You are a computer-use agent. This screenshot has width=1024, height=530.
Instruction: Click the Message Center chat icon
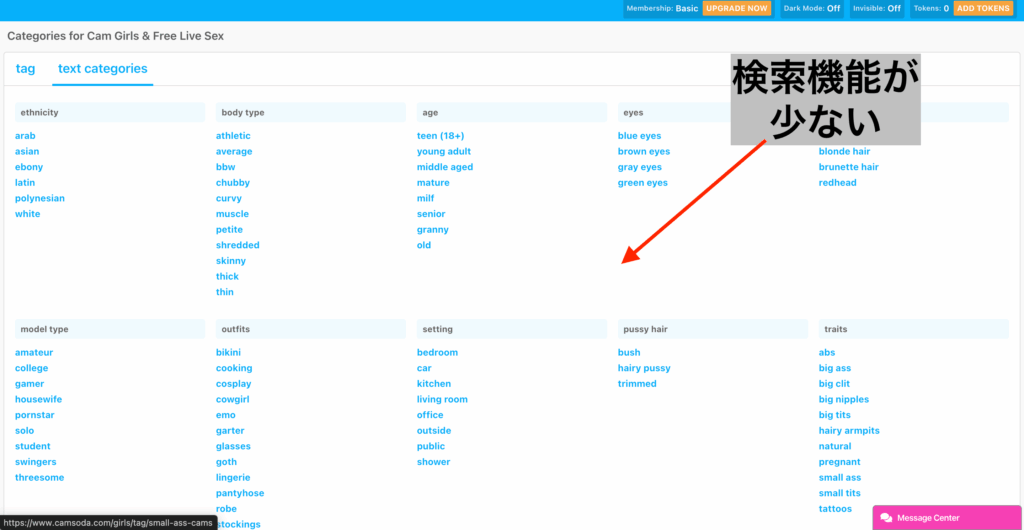coord(886,518)
